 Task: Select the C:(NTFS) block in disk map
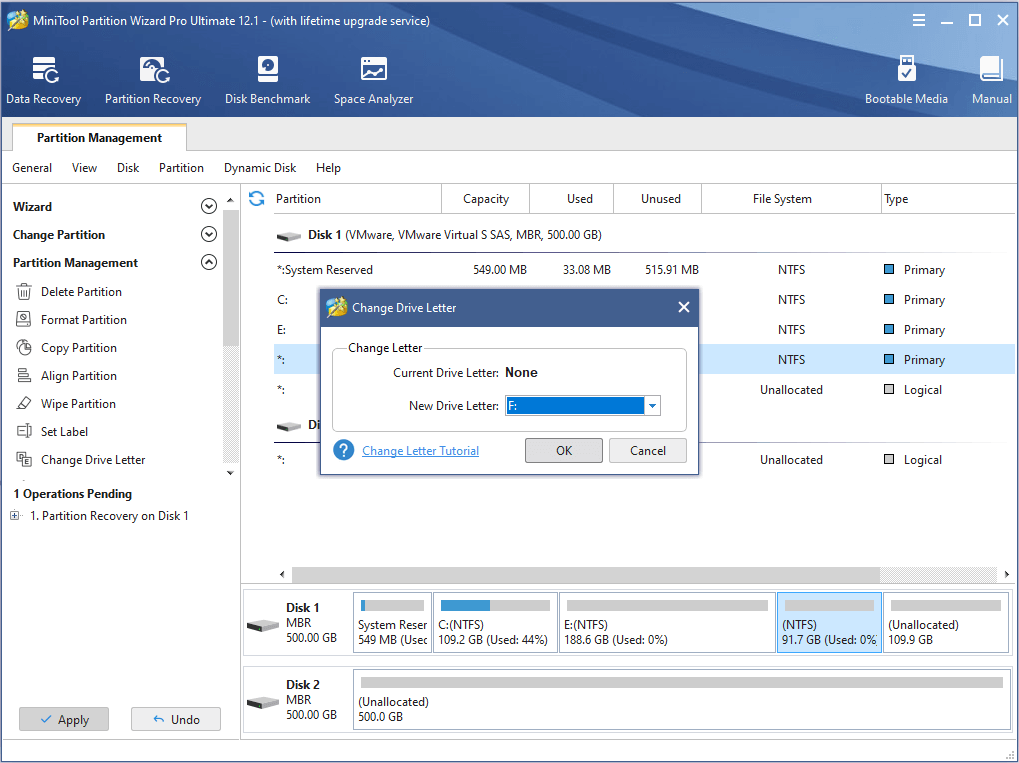click(495, 623)
